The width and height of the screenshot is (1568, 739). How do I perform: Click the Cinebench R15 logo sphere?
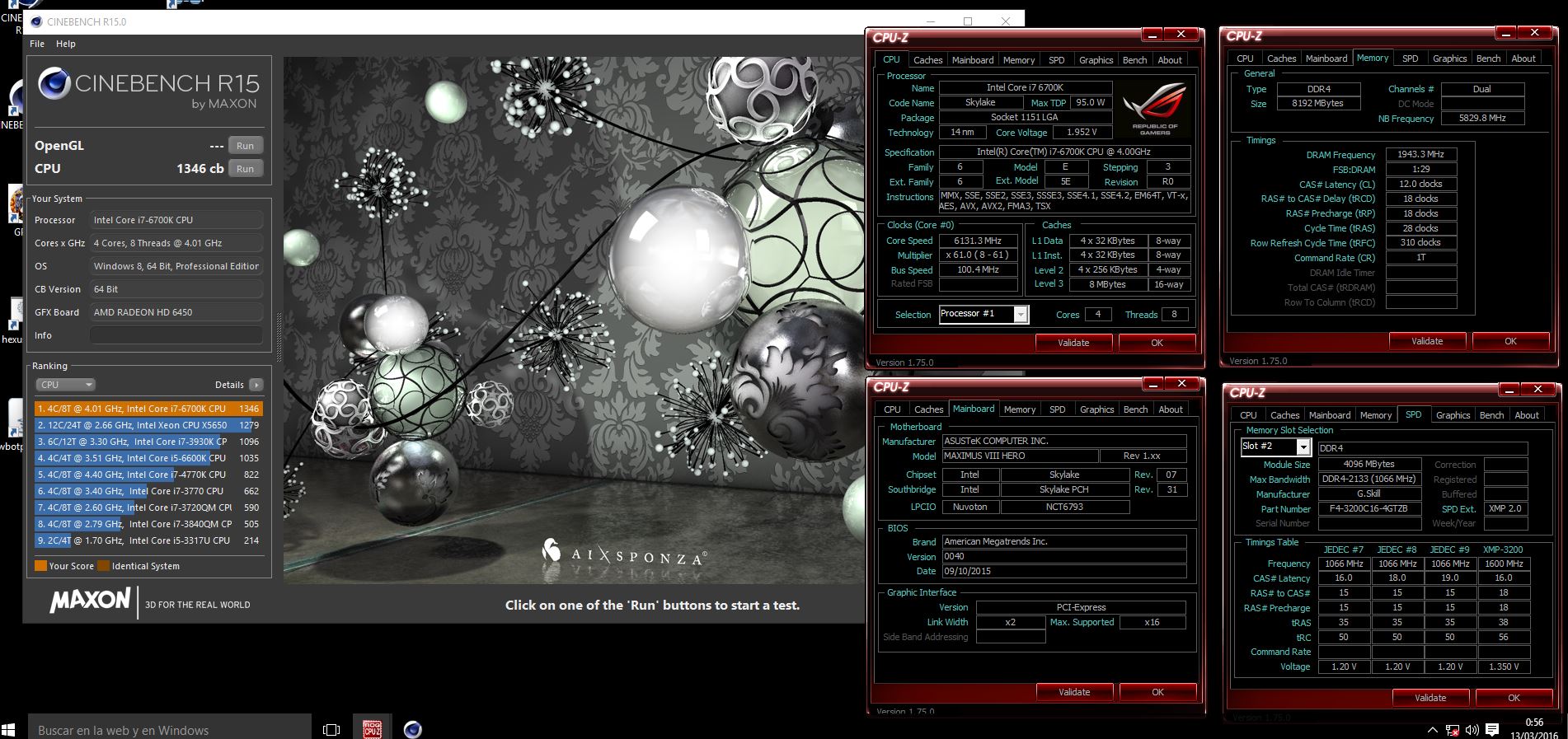tap(54, 84)
